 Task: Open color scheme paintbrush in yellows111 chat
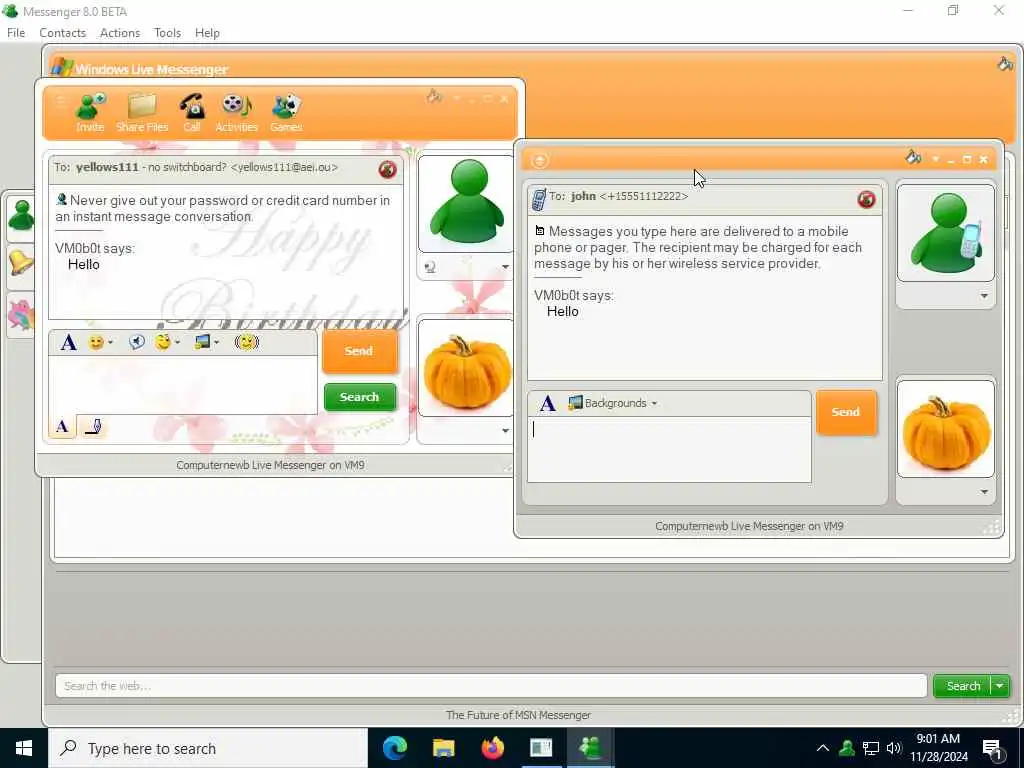(x=434, y=97)
